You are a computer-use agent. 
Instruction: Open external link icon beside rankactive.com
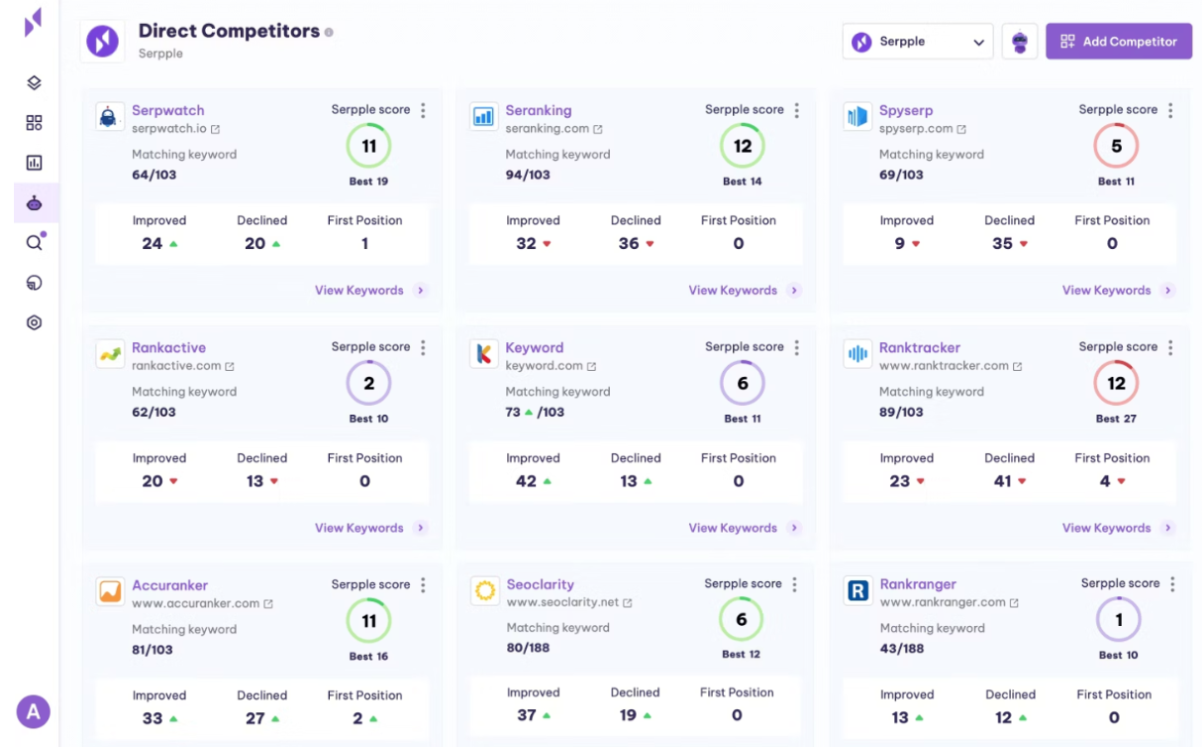pyautogui.click(x=230, y=367)
